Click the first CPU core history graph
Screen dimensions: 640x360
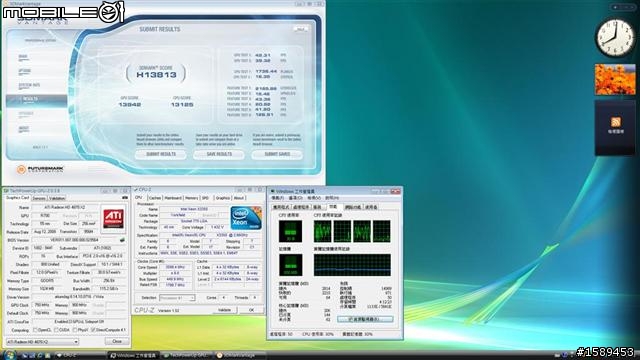[x=322, y=231]
